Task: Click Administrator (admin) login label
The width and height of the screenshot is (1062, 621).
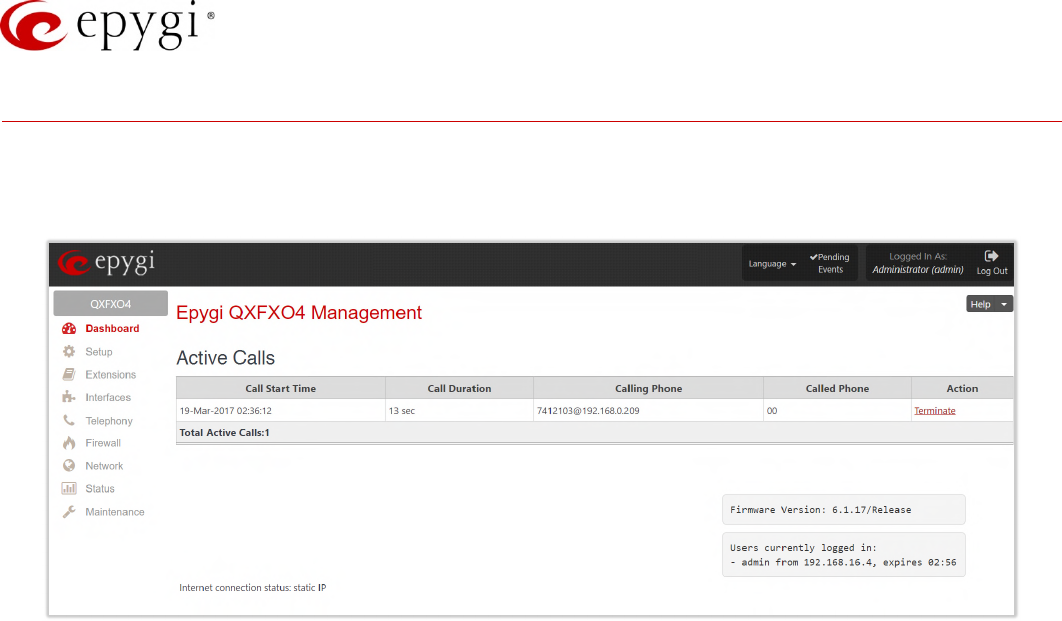Action: point(918,270)
